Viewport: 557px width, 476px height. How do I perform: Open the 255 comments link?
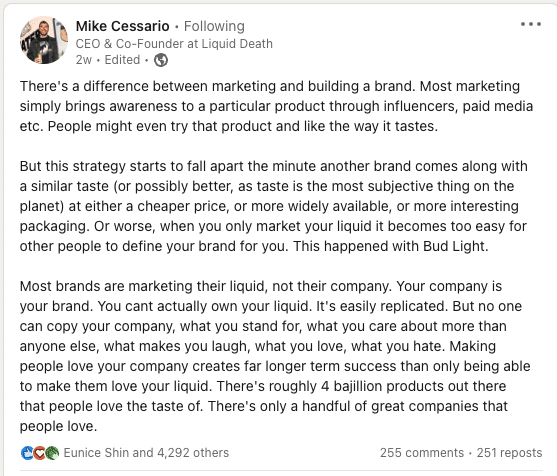[x=422, y=453]
